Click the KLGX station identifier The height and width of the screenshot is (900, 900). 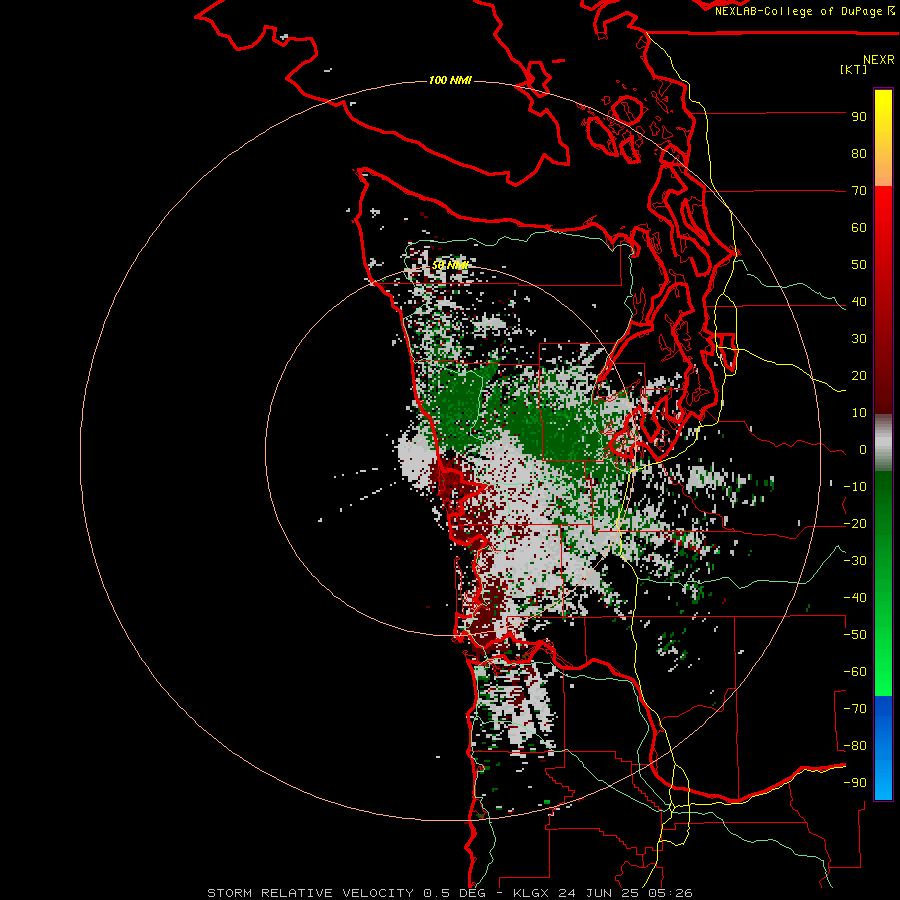(532, 893)
